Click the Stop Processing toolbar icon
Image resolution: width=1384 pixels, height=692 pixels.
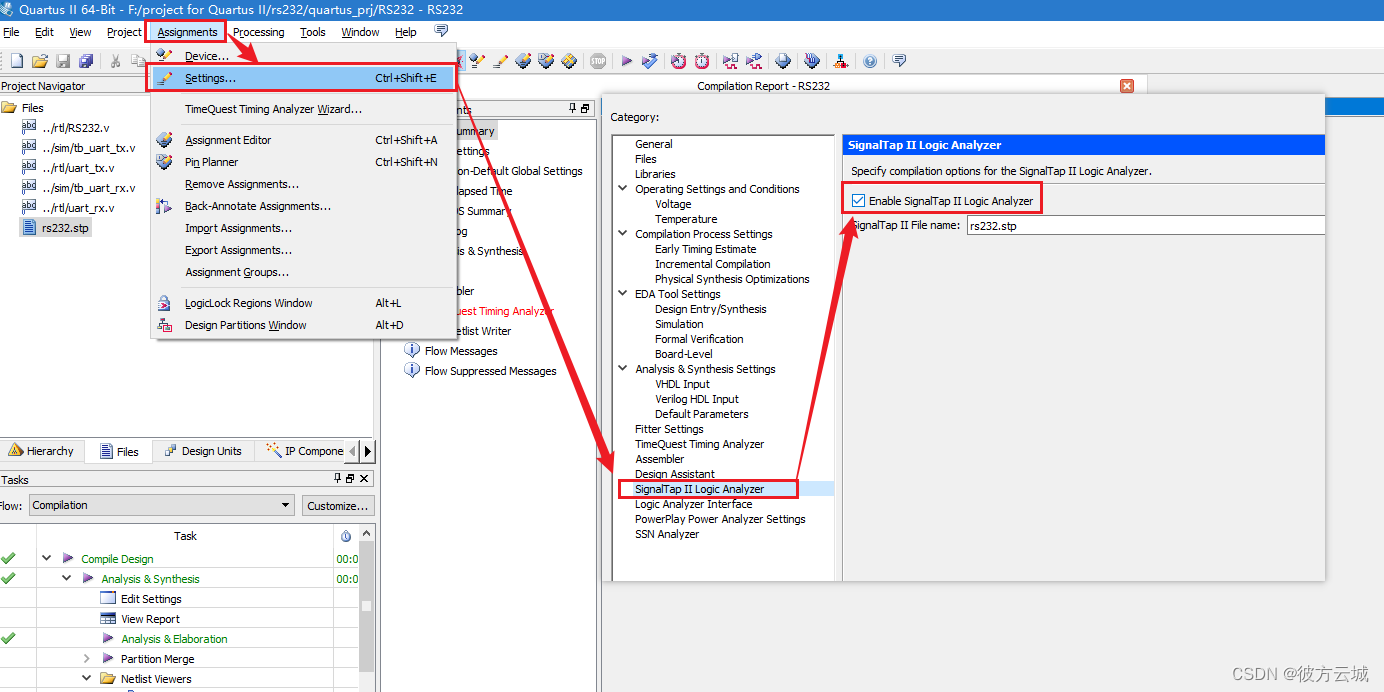pyautogui.click(x=598, y=61)
